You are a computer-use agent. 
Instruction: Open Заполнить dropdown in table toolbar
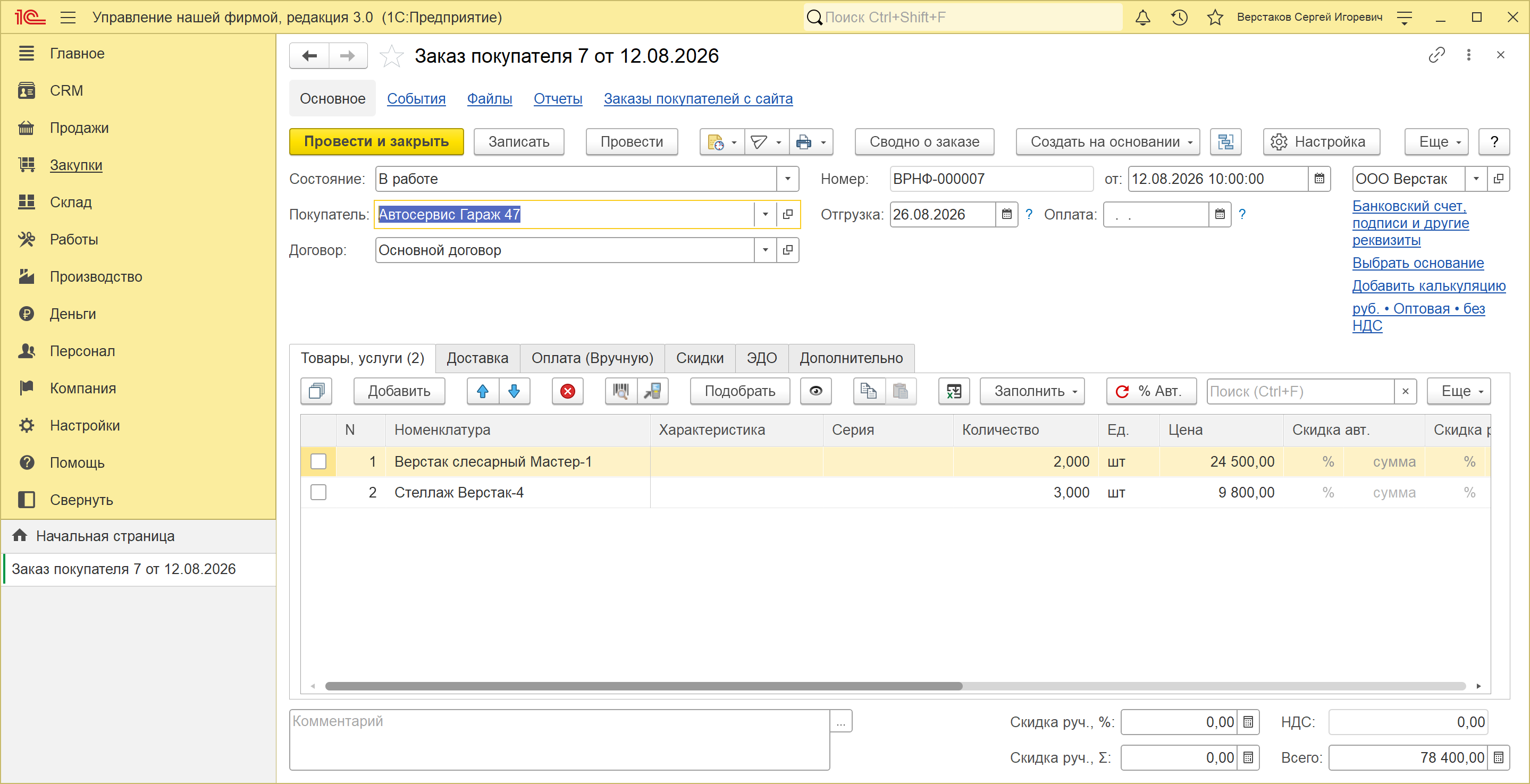click(1032, 391)
